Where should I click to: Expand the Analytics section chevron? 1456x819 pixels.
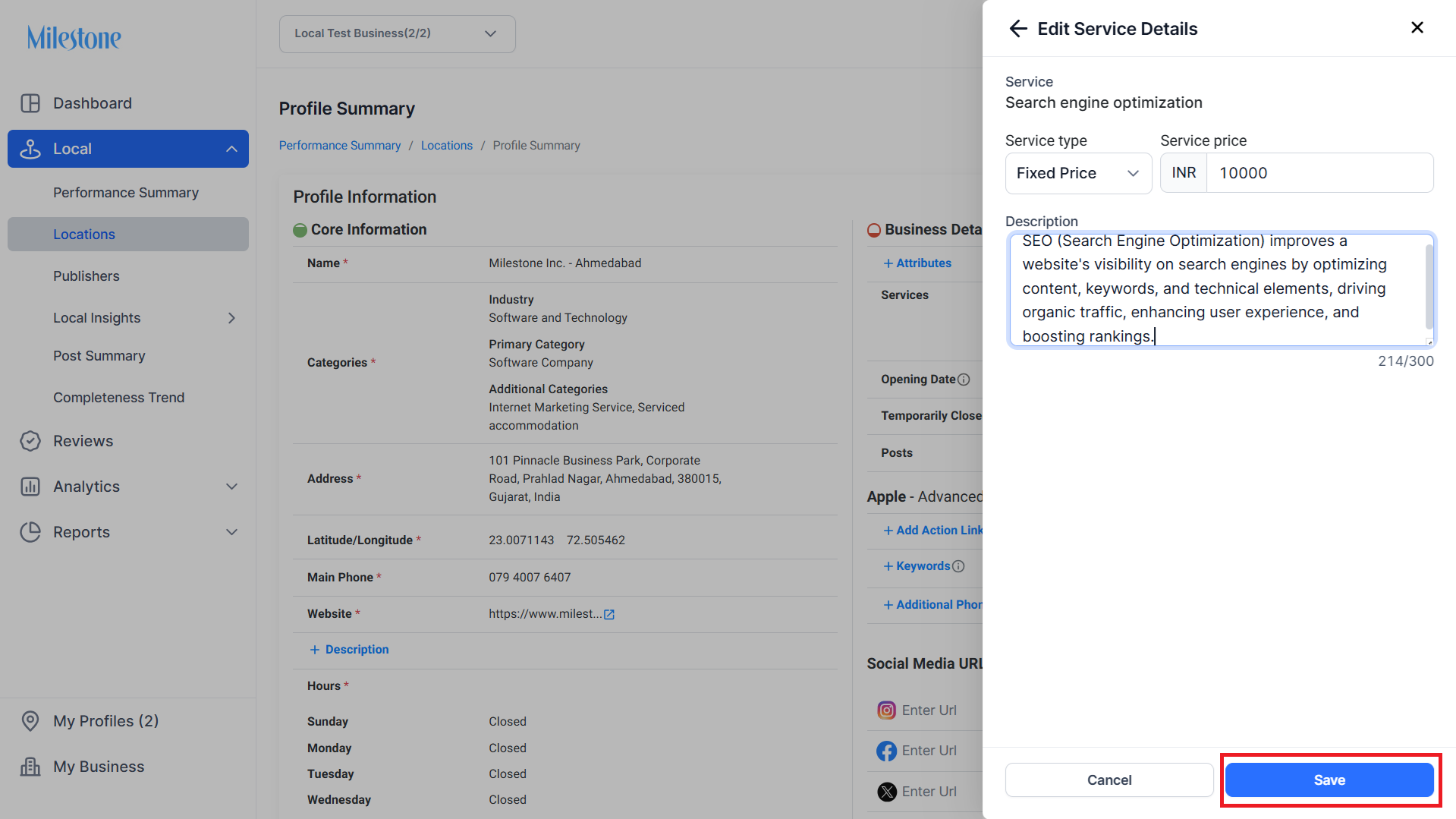click(231, 487)
